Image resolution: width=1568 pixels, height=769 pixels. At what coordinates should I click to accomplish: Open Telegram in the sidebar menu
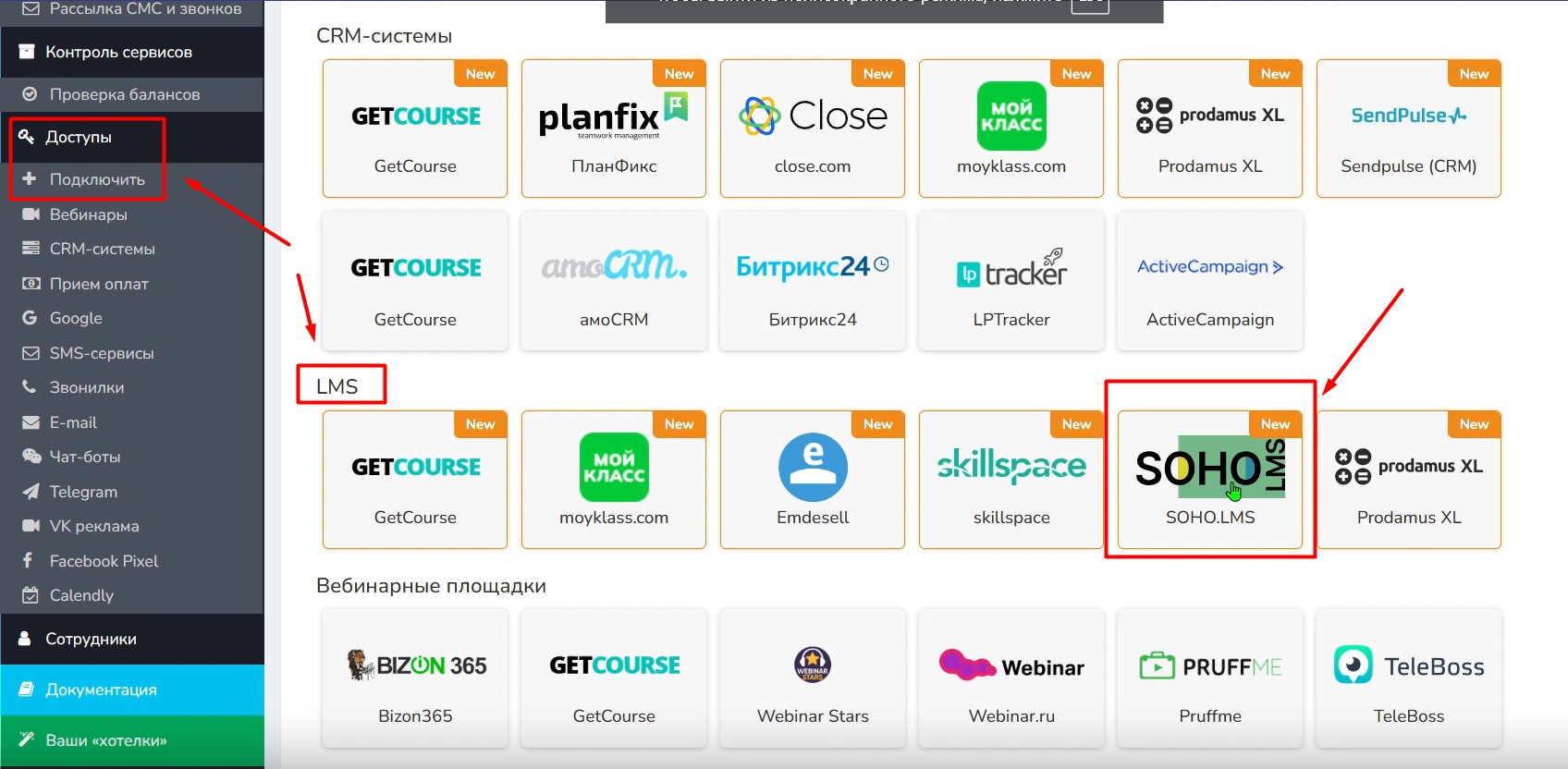(x=83, y=492)
